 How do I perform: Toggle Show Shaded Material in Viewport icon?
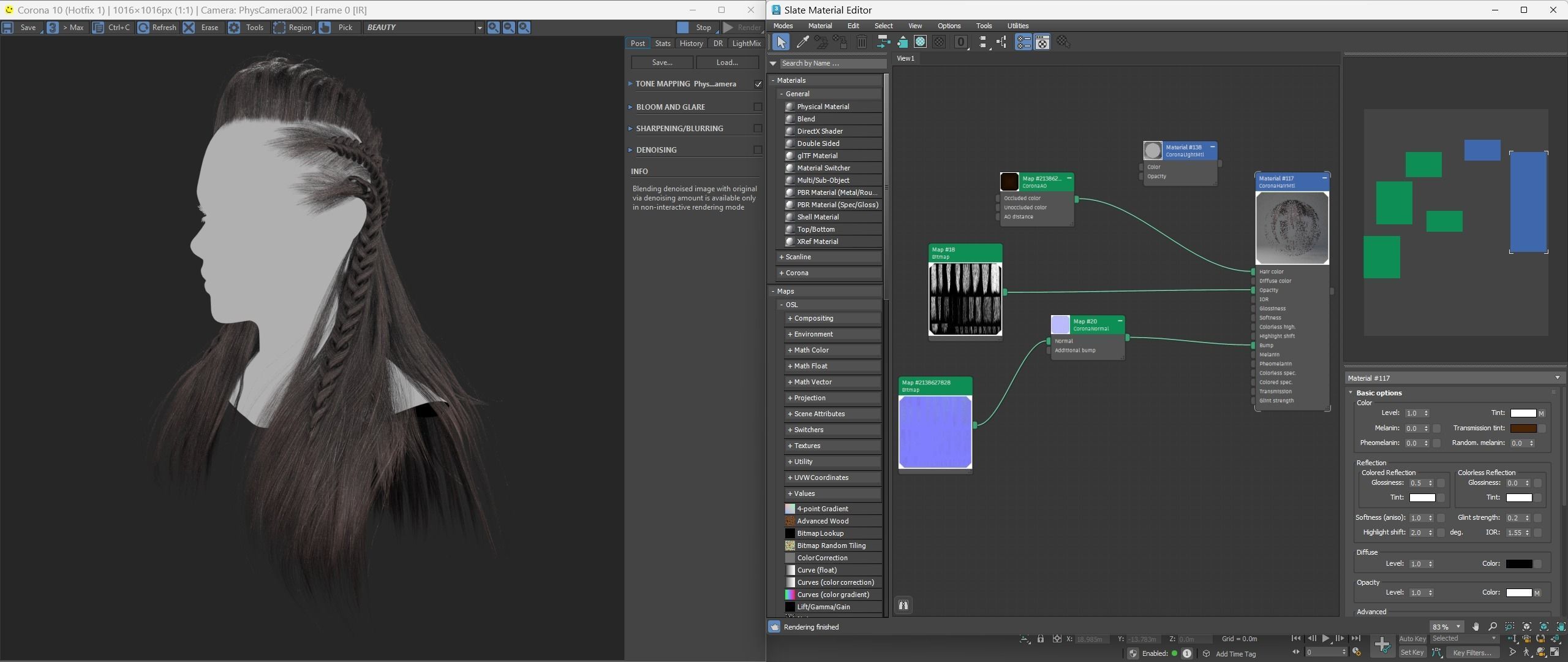[921, 42]
